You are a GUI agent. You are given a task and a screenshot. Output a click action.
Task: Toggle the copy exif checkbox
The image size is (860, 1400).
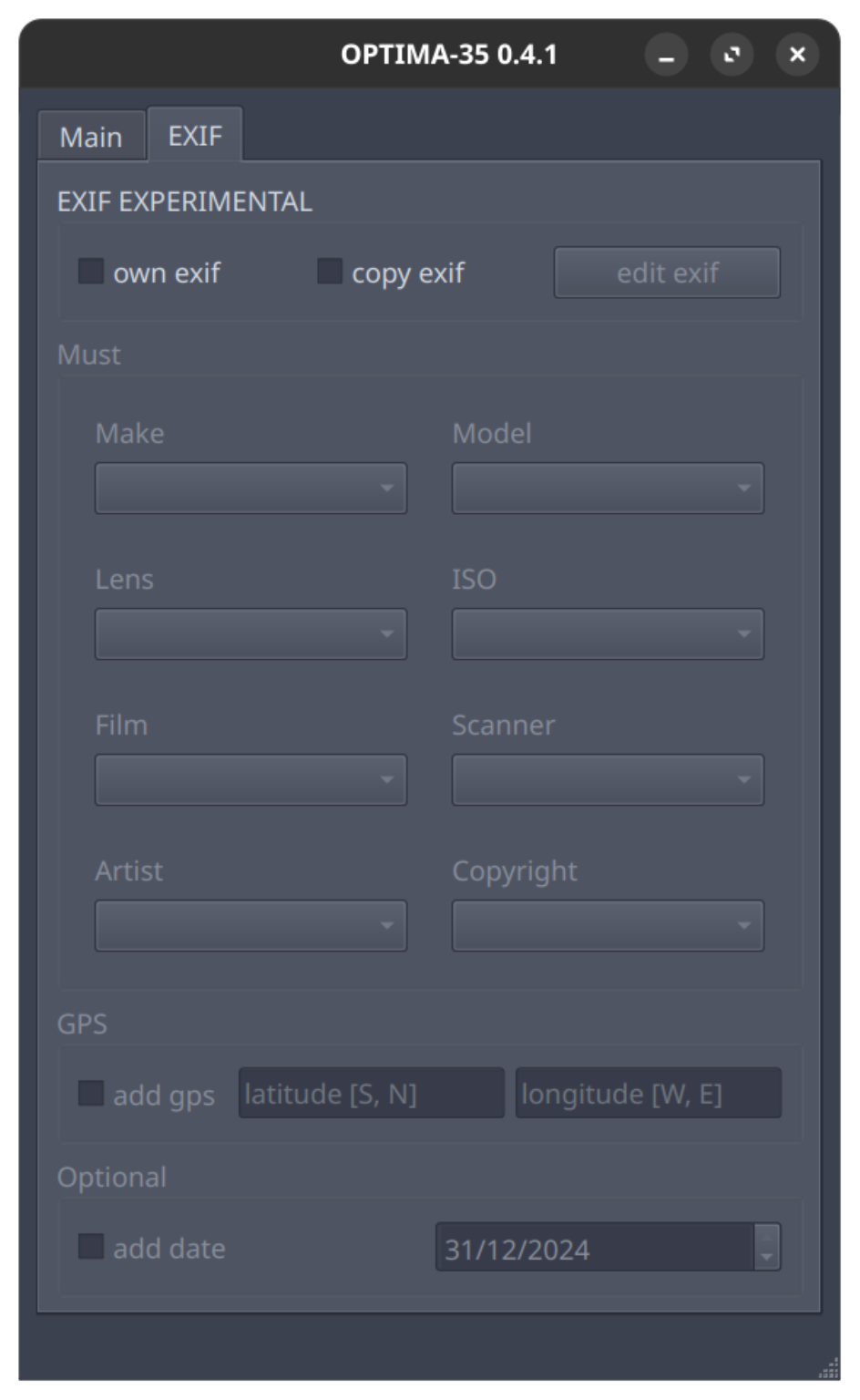click(329, 272)
